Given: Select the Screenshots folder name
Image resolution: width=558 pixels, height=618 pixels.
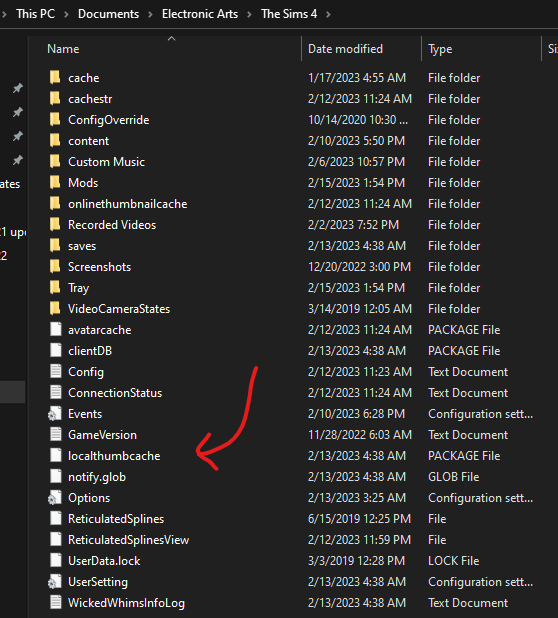Looking at the screenshot, I should 99,267.
